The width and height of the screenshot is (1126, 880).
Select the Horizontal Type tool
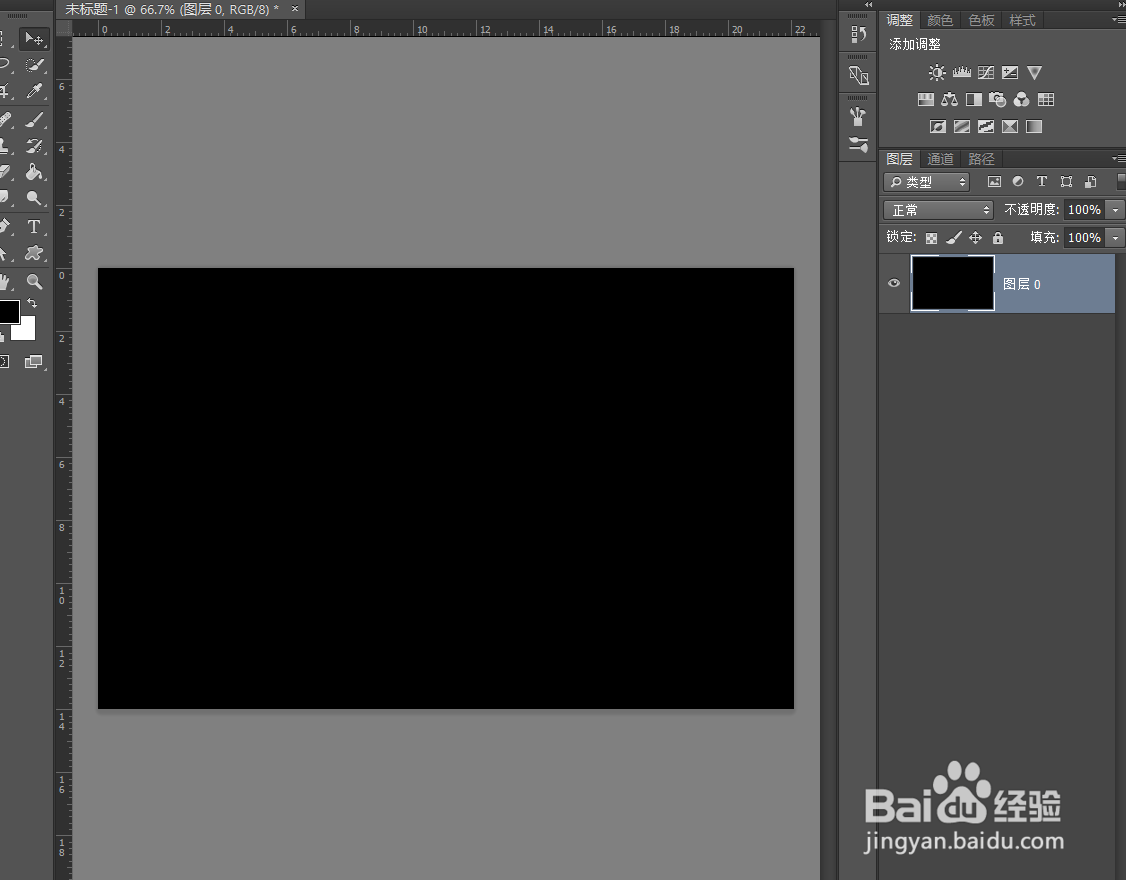point(34,227)
